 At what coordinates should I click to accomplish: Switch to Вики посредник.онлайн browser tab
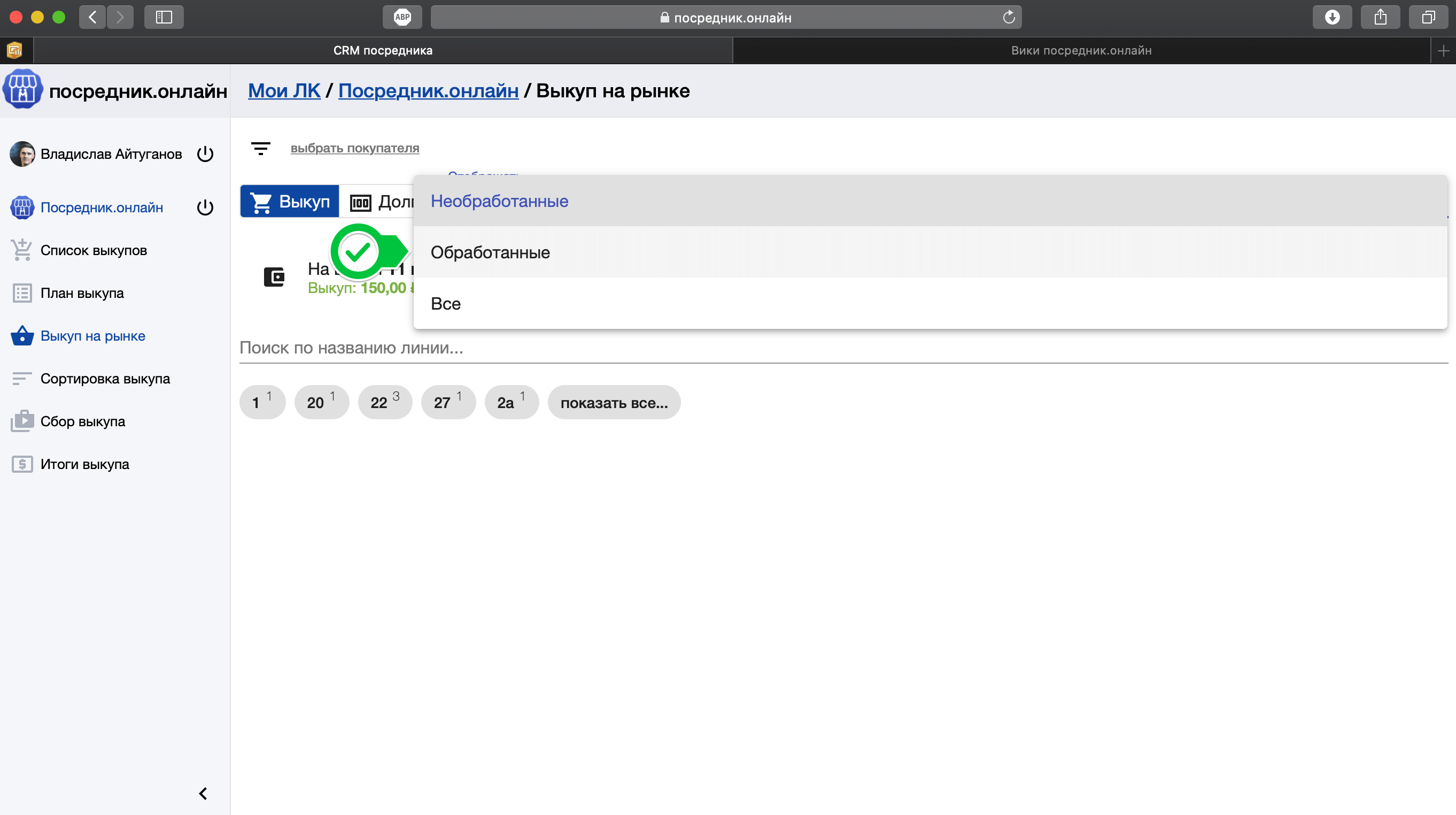click(x=1081, y=50)
